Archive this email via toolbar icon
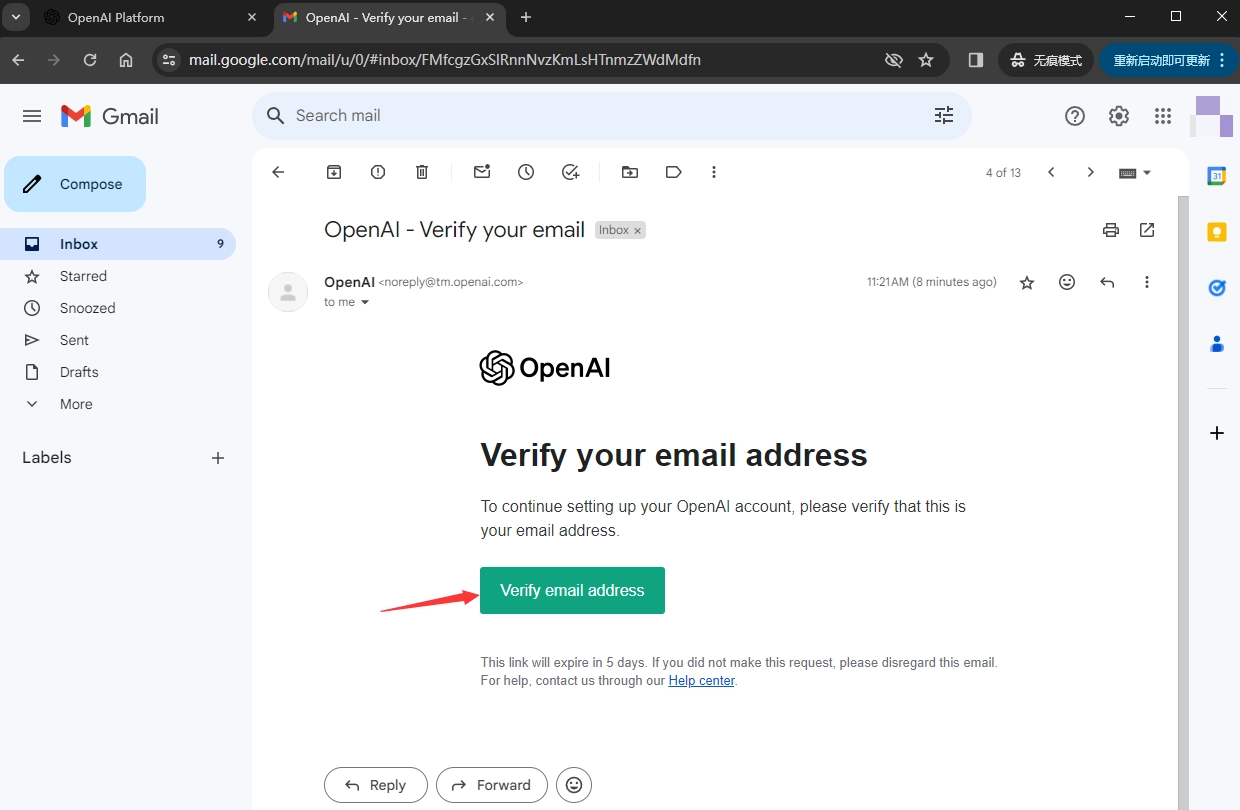The width and height of the screenshot is (1240, 810). point(334,172)
